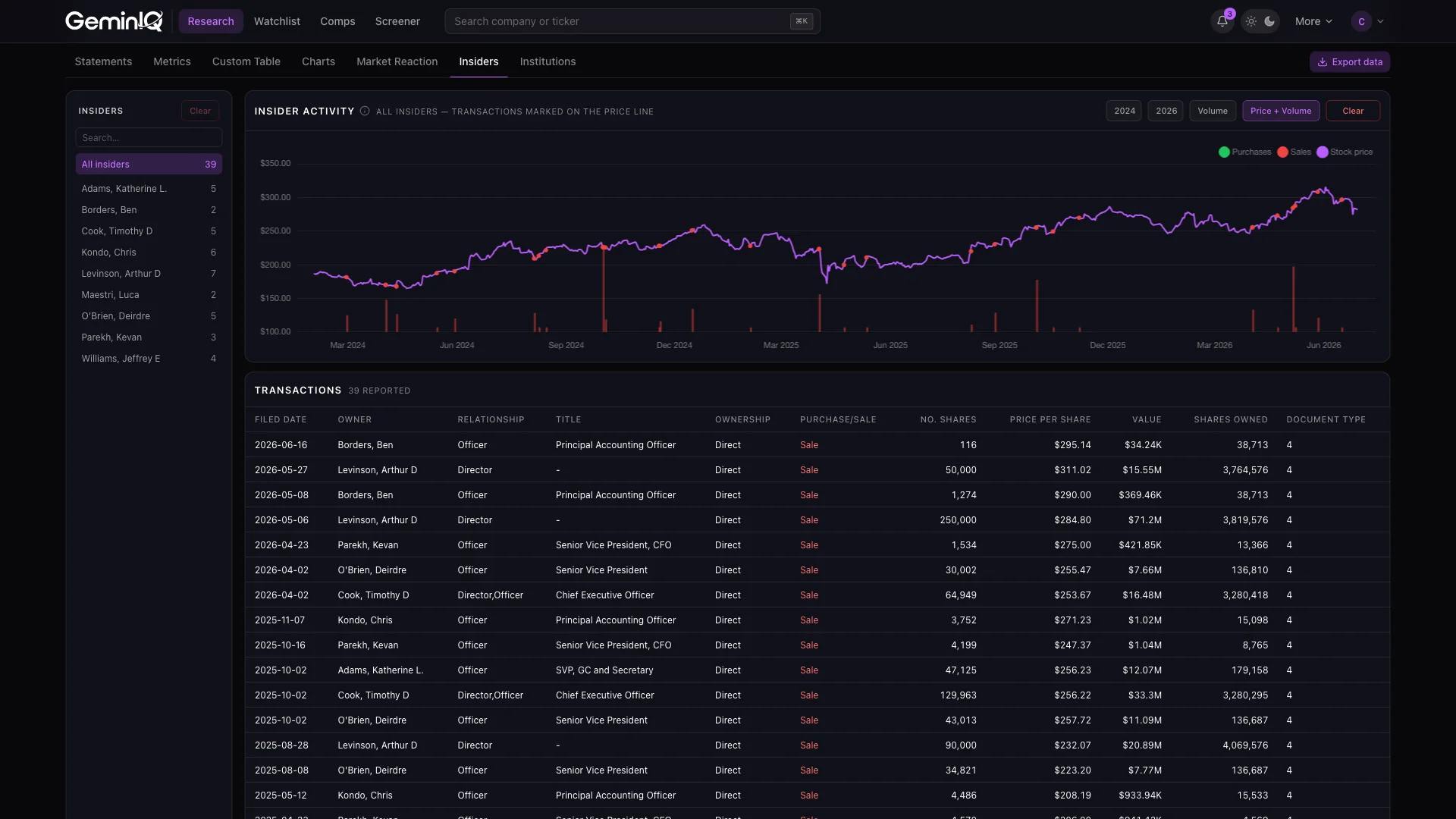Switch chart to Volume view
This screenshot has width=1456, height=819.
(1213, 111)
